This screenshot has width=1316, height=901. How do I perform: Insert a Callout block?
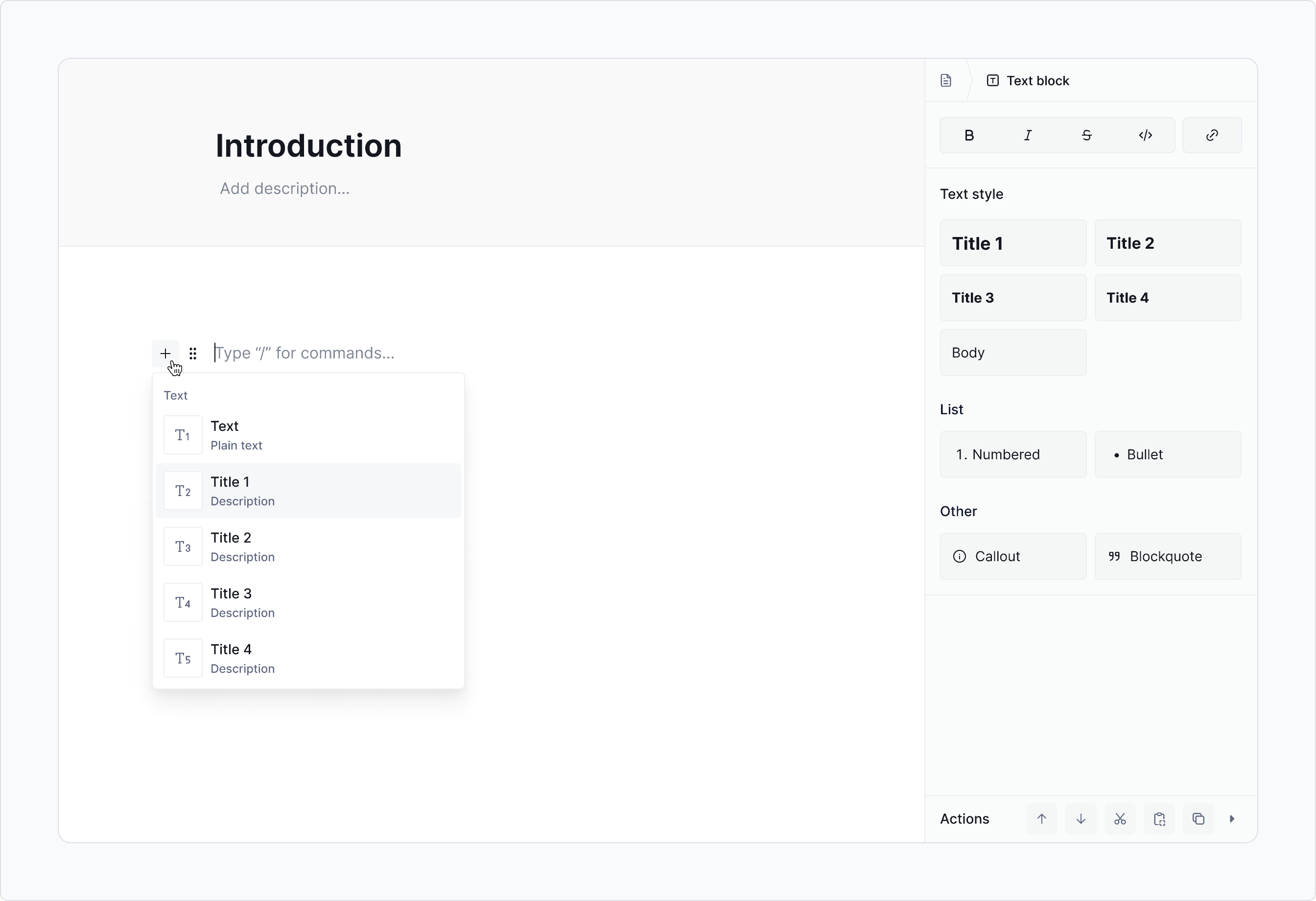coord(1013,556)
